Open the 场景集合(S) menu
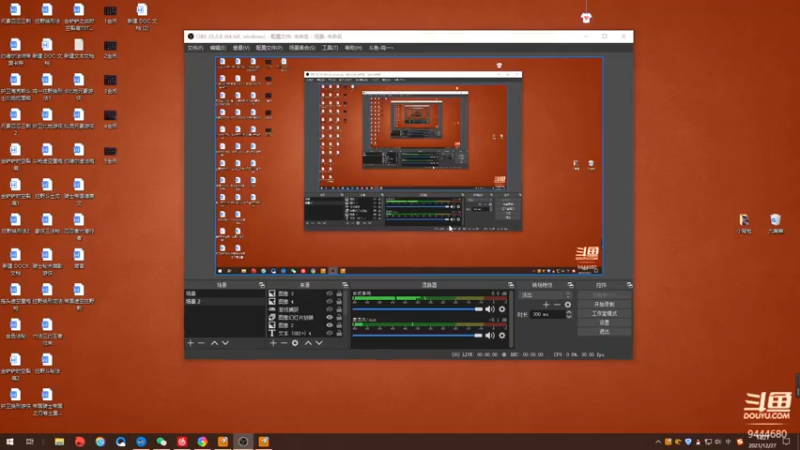Viewport: 800px width, 450px height. (302, 48)
